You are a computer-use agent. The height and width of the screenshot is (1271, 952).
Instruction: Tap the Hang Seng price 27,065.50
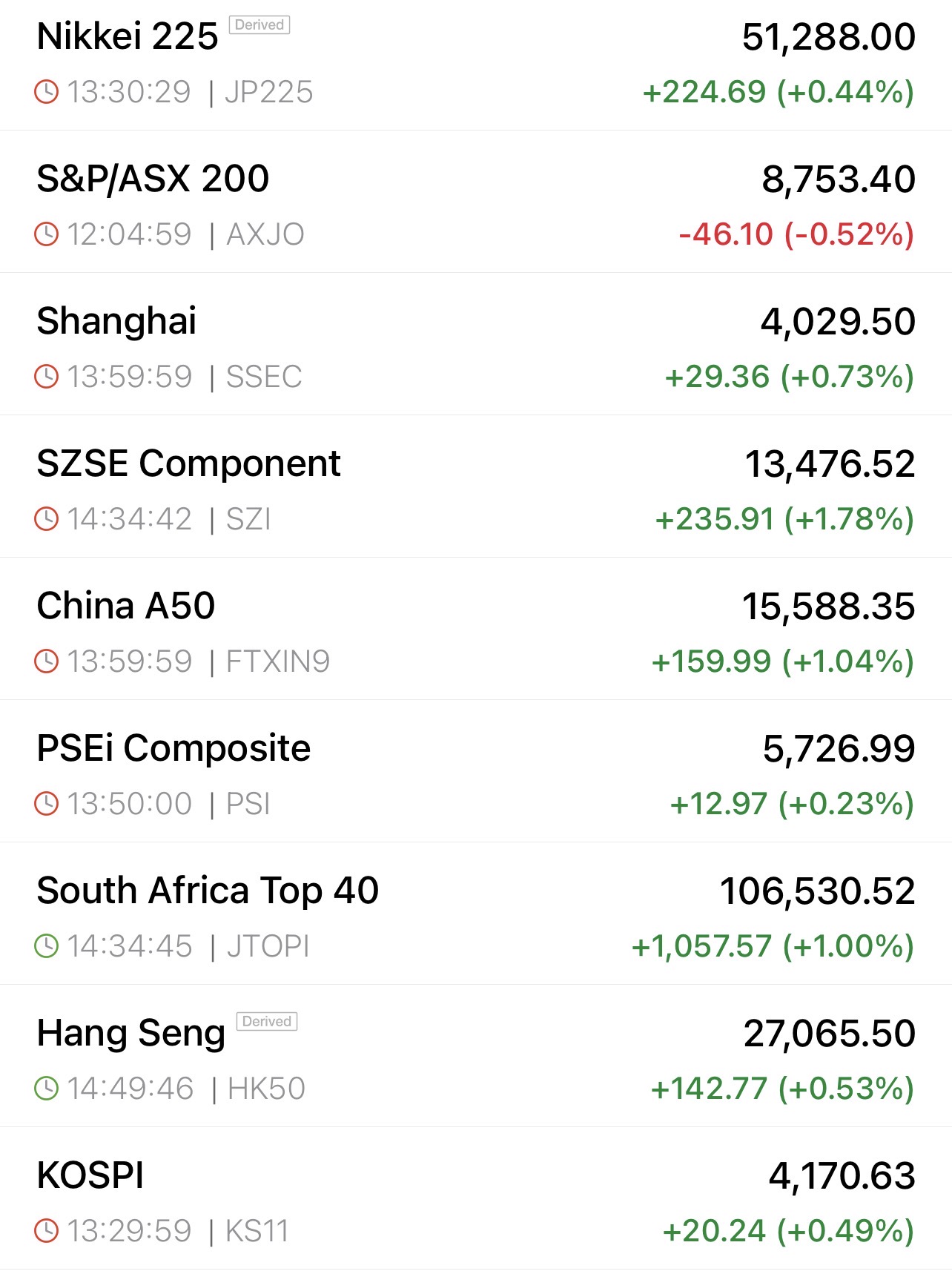pos(829,1034)
